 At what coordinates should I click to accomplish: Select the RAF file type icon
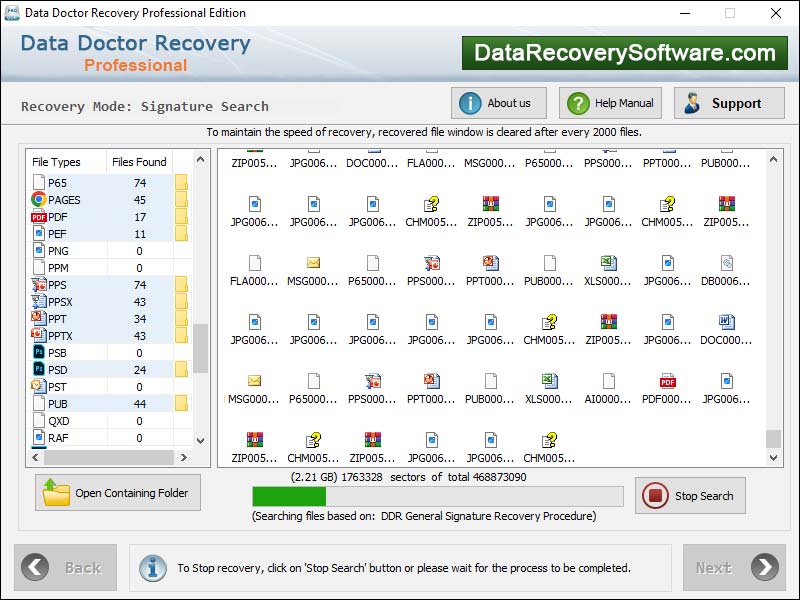pos(39,437)
